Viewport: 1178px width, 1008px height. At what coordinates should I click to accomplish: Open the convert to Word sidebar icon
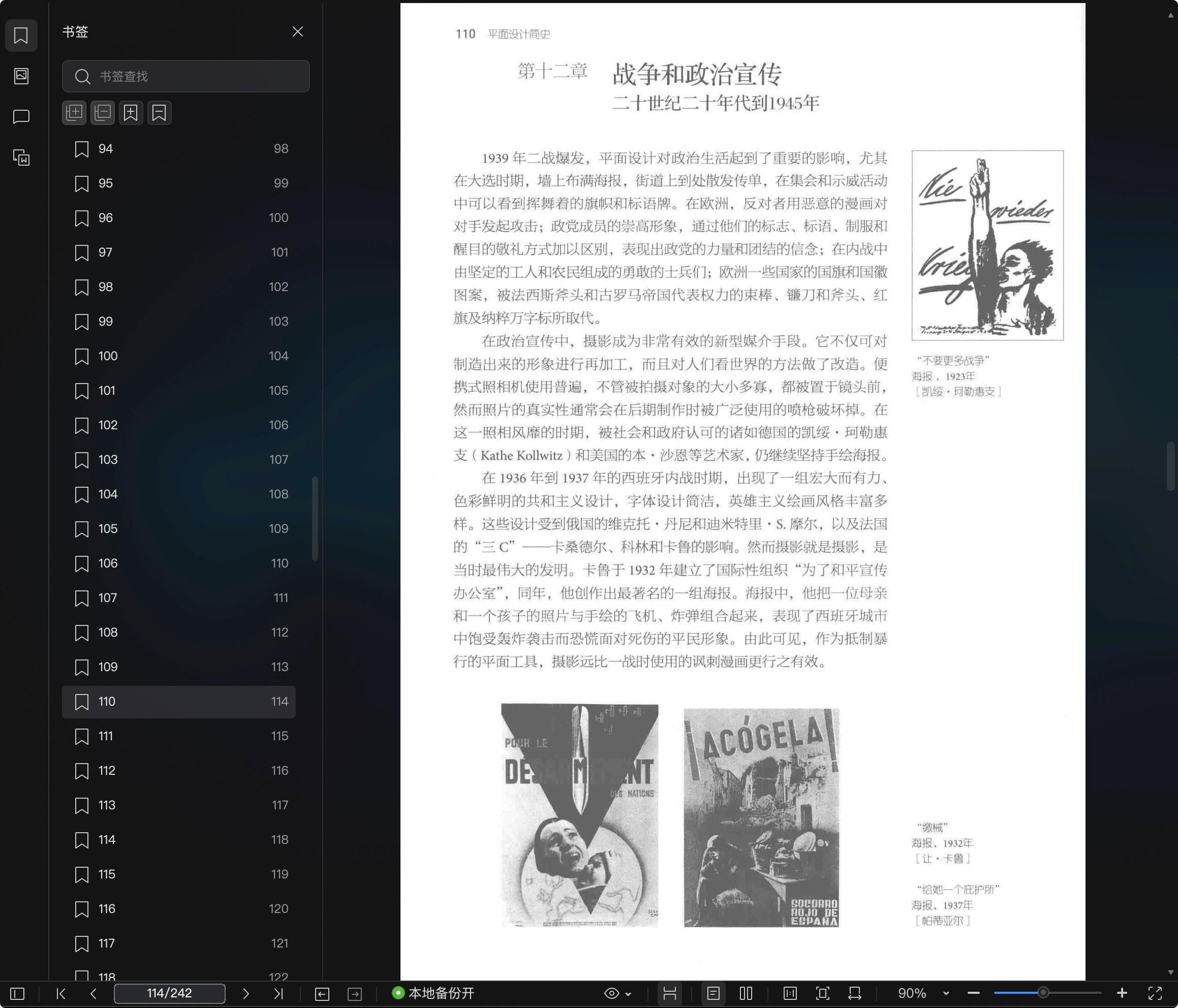(21, 157)
